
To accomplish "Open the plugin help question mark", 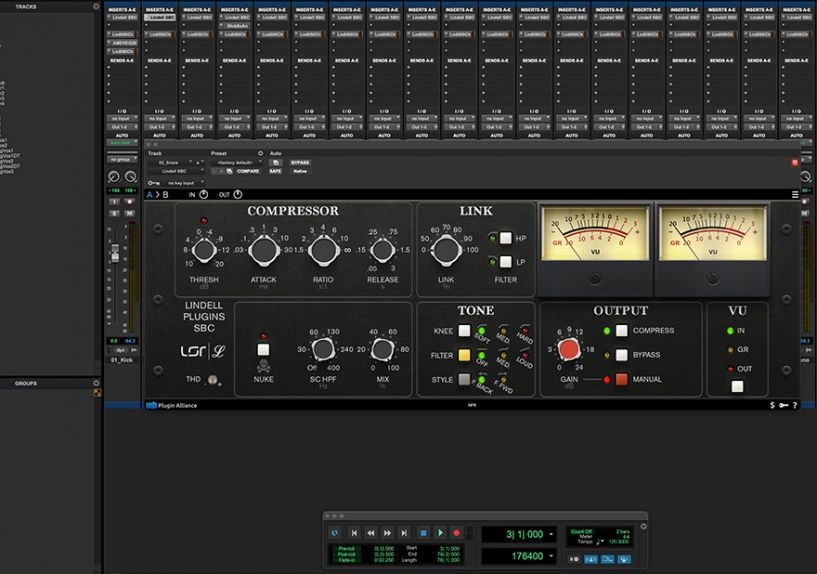I will (x=795, y=405).
